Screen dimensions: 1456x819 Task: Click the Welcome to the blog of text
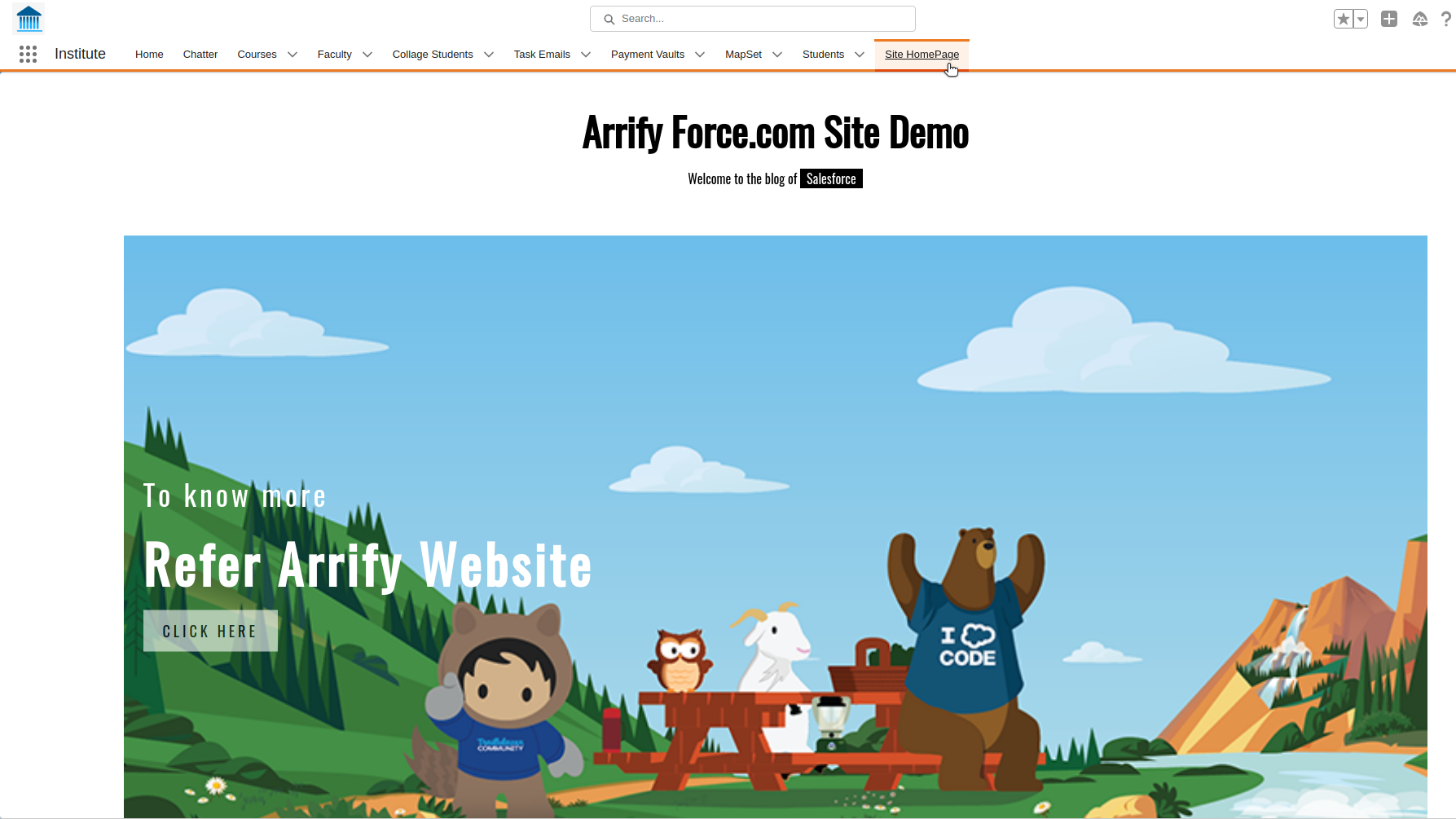742,178
